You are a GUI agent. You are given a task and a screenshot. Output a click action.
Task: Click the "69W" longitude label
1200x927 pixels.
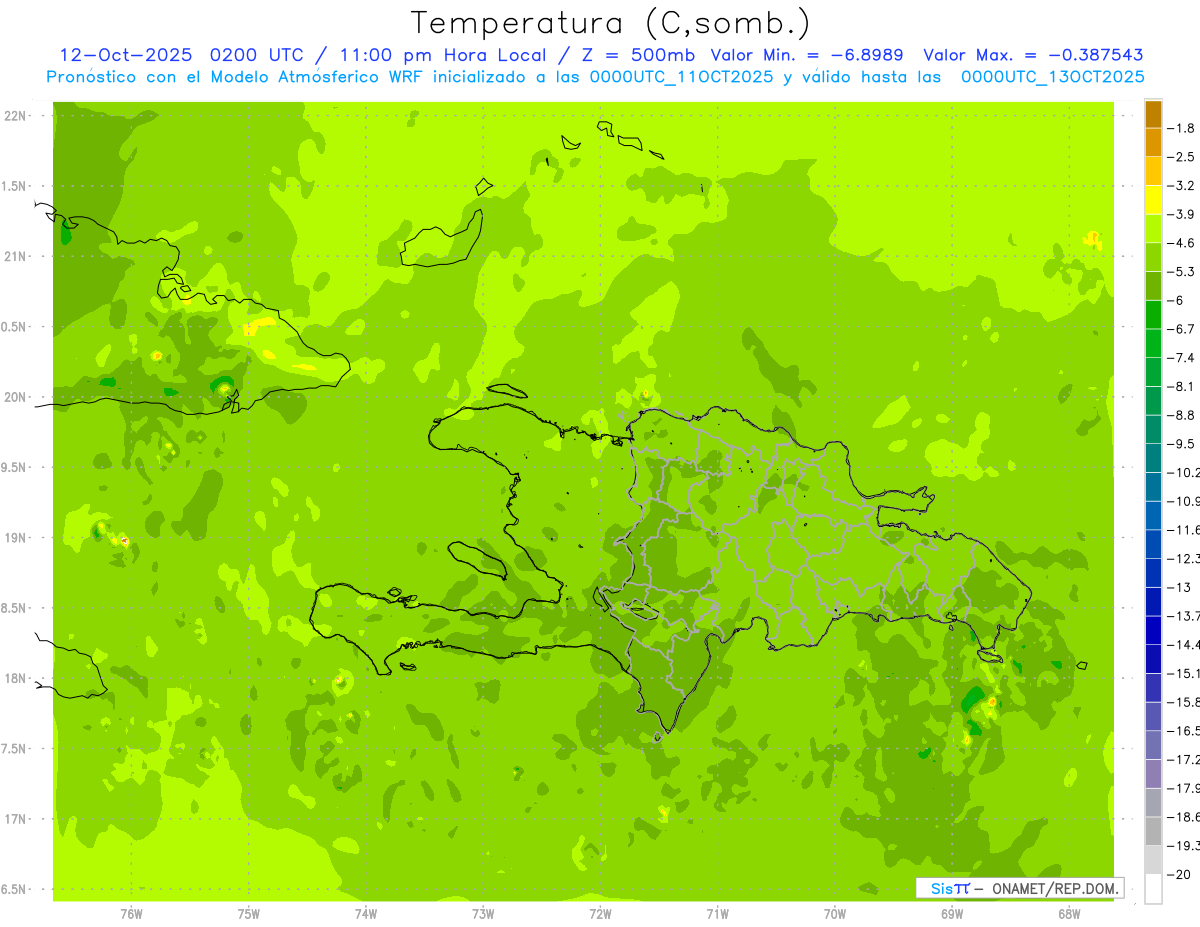click(952, 913)
